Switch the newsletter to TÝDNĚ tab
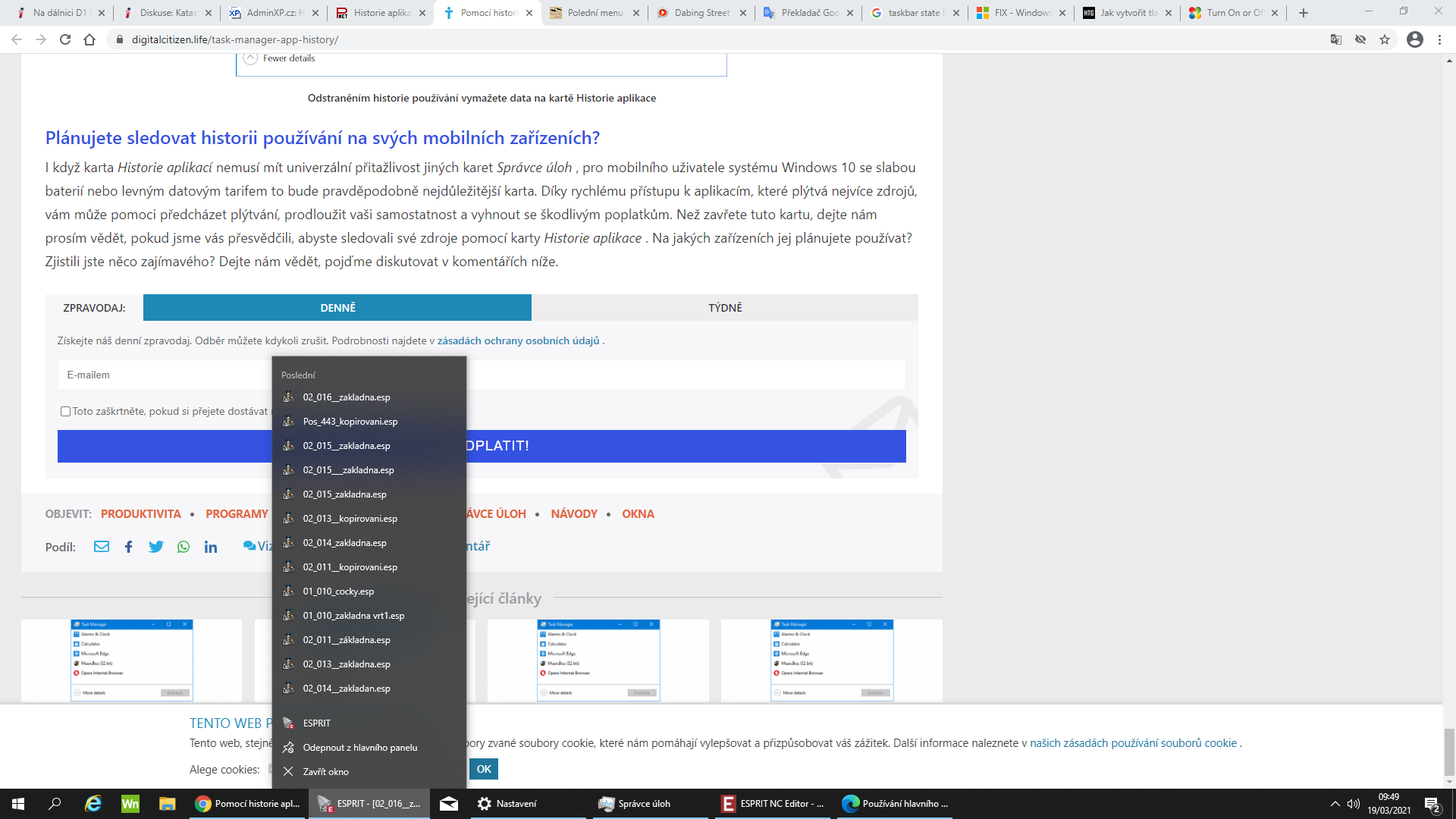This screenshot has width=1456, height=819. coord(725,308)
